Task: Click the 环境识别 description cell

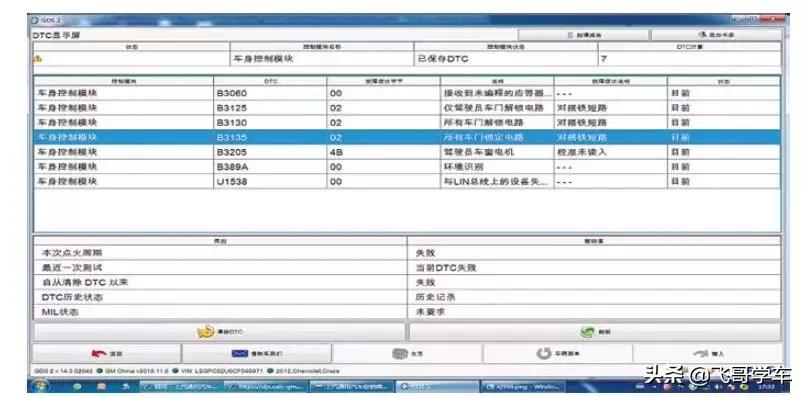Action: tap(497, 167)
